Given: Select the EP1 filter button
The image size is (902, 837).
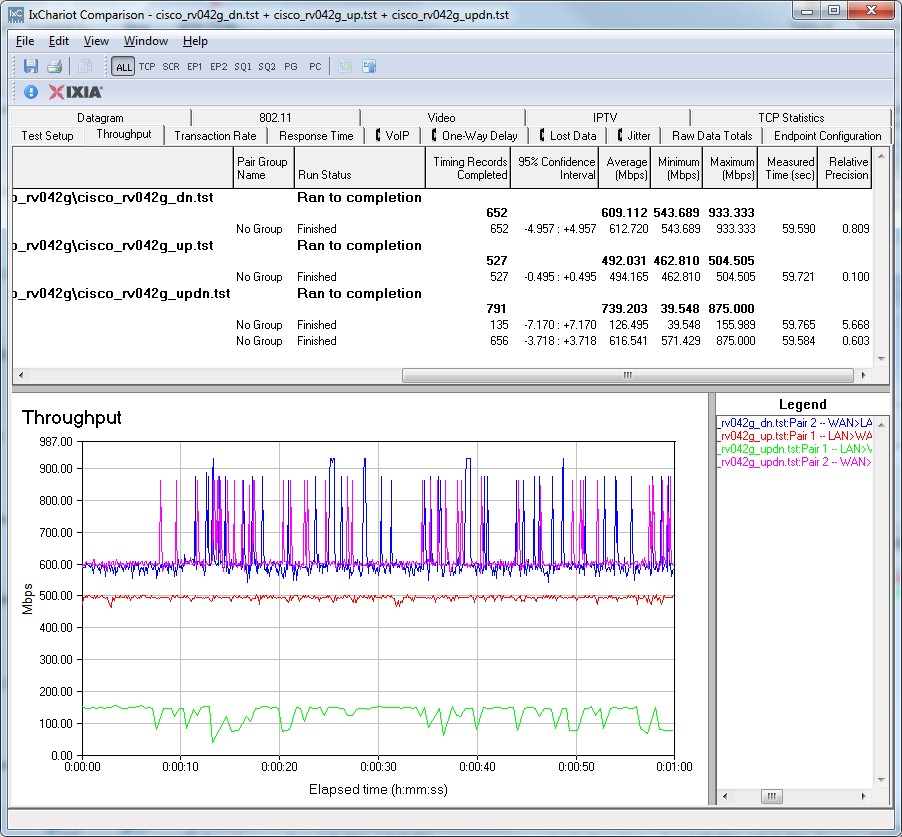Looking at the screenshot, I should pyautogui.click(x=194, y=67).
